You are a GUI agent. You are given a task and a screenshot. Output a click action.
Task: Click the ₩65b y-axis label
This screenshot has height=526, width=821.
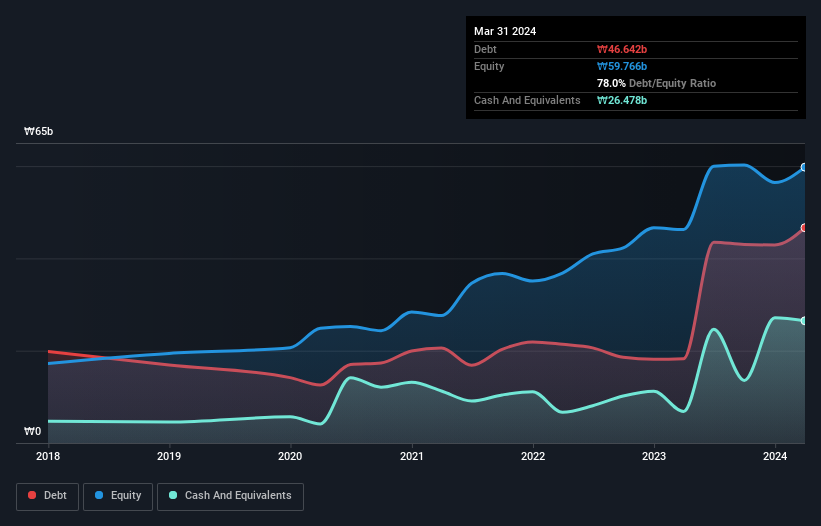tap(39, 131)
